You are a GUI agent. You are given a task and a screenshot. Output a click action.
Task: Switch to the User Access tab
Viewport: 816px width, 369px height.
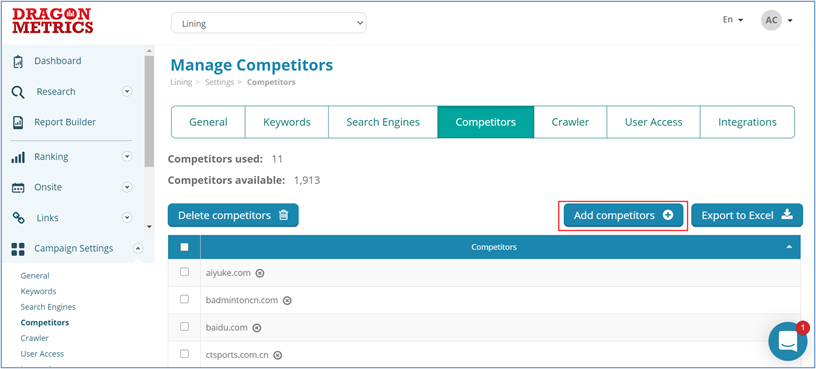[x=654, y=122]
